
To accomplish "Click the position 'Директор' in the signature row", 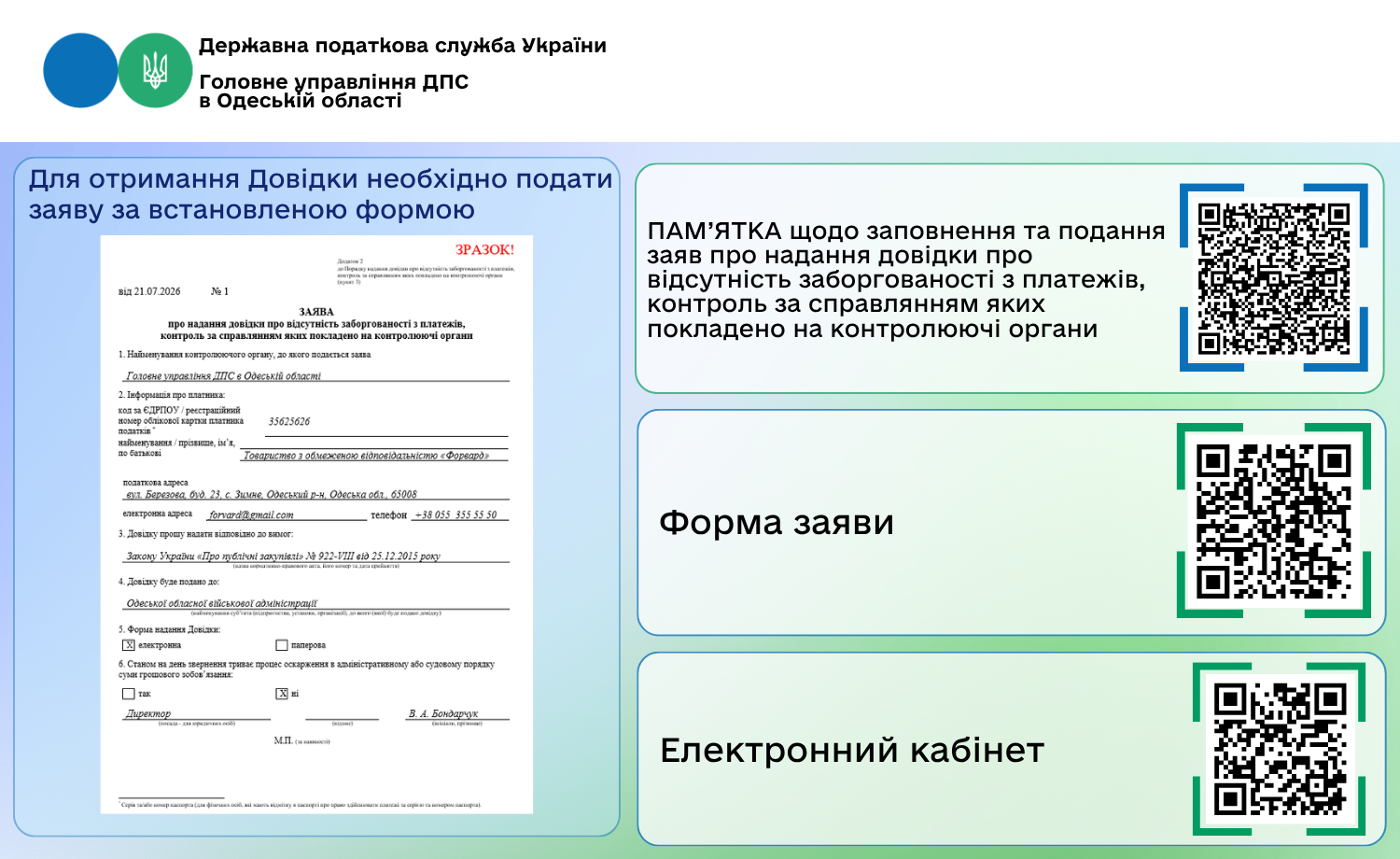I will coord(148,713).
